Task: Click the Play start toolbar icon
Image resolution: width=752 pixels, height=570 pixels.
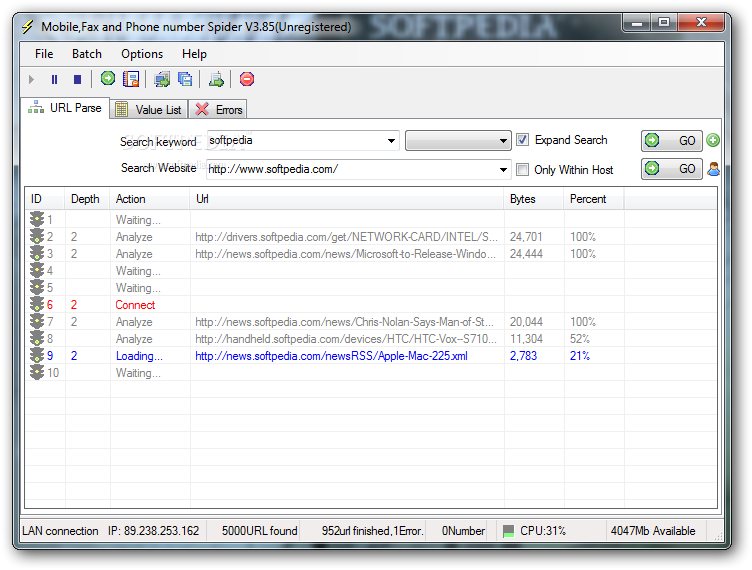Action: [31, 80]
